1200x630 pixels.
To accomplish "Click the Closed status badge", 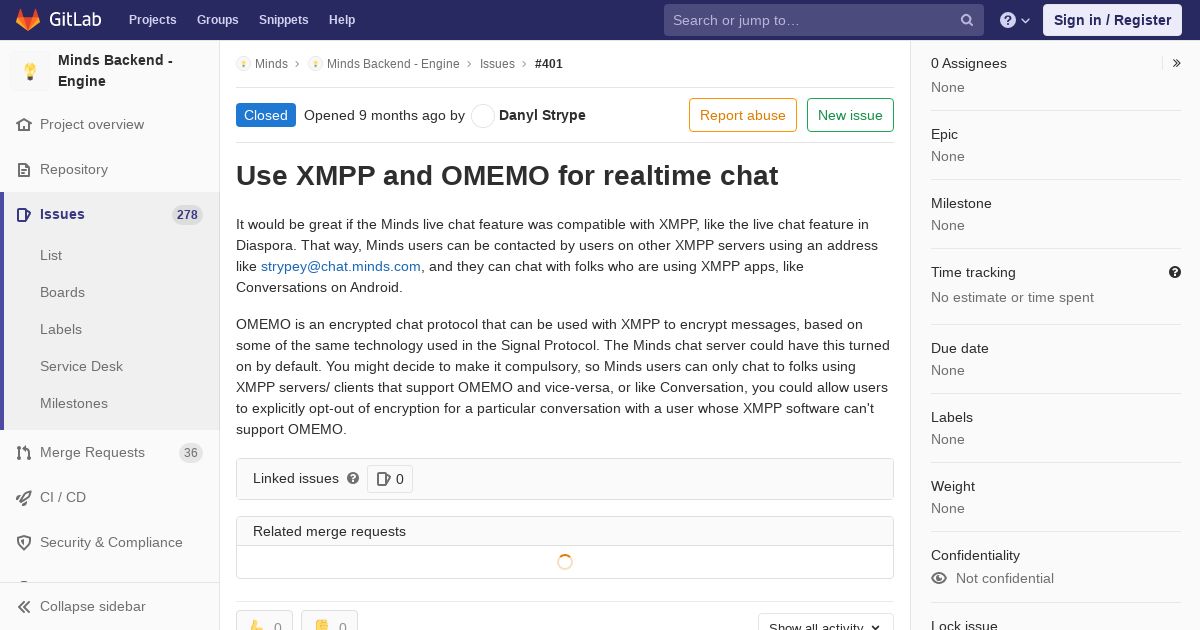I will pyautogui.click(x=266, y=115).
